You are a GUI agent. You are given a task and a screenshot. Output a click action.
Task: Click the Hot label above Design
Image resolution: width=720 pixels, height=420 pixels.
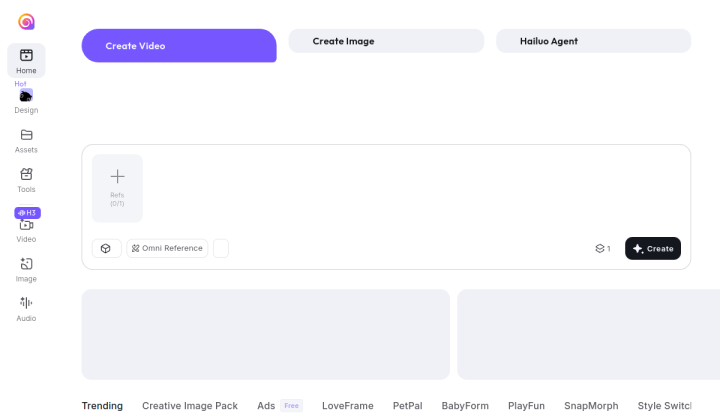[20, 84]
